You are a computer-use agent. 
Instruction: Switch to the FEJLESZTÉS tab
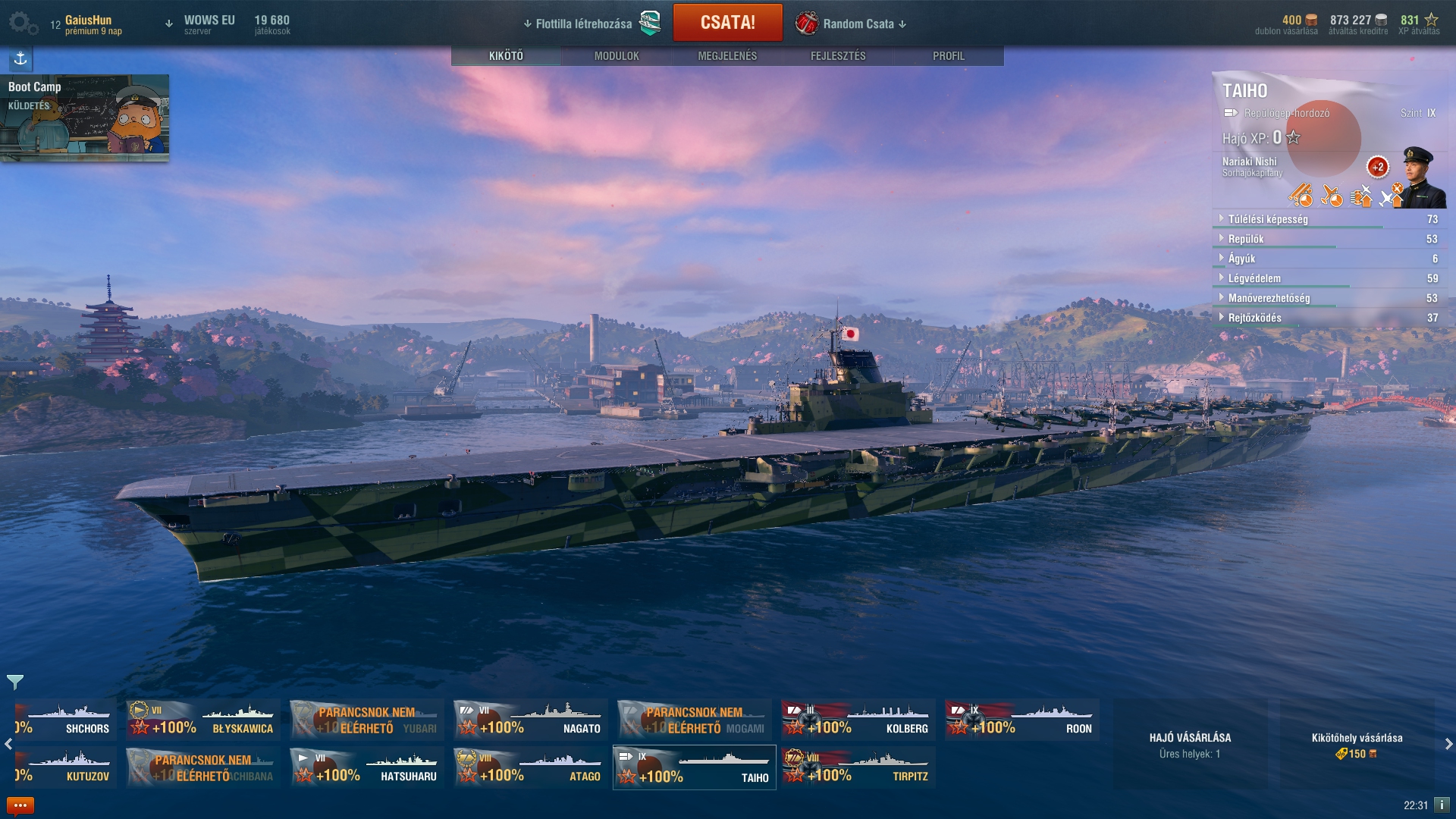(x=838, y=56)
